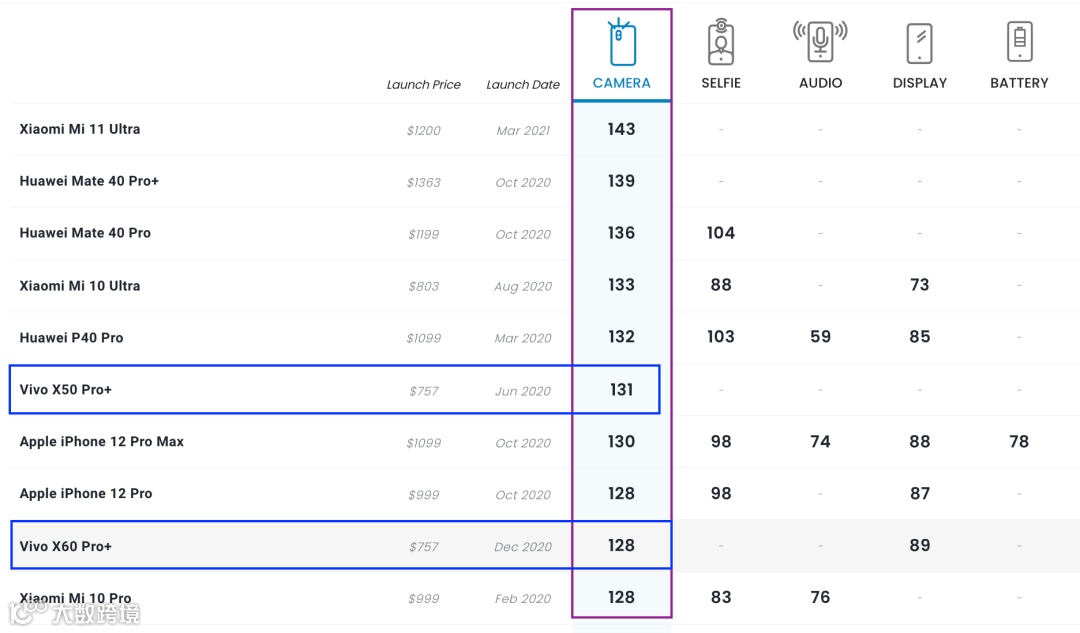Select Vivo X50 Pro+ phone name
This screenshot has width=1080, height=633.
coord(66,390)
